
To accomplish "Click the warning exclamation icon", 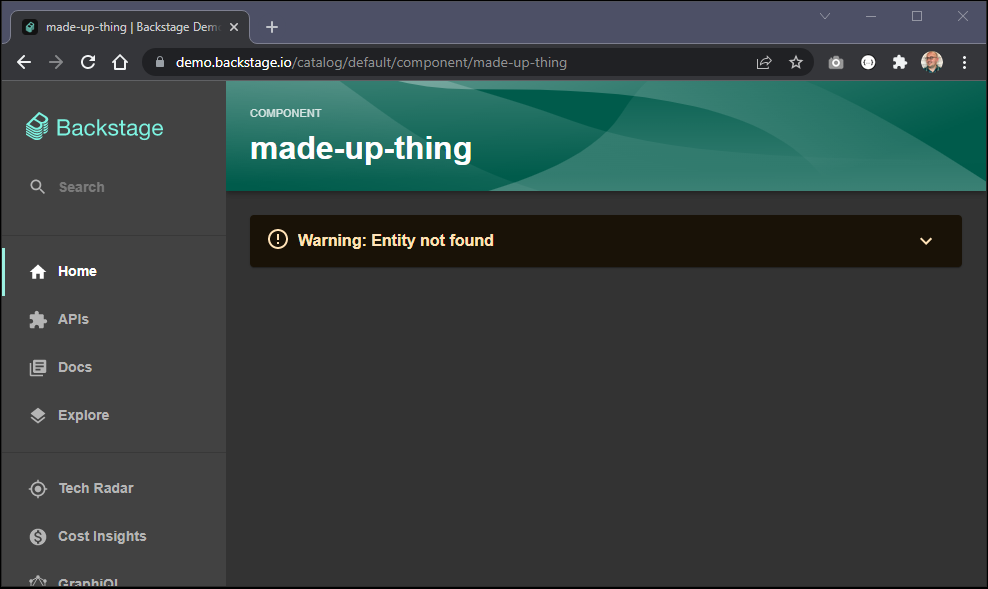I will coord(278,239).
